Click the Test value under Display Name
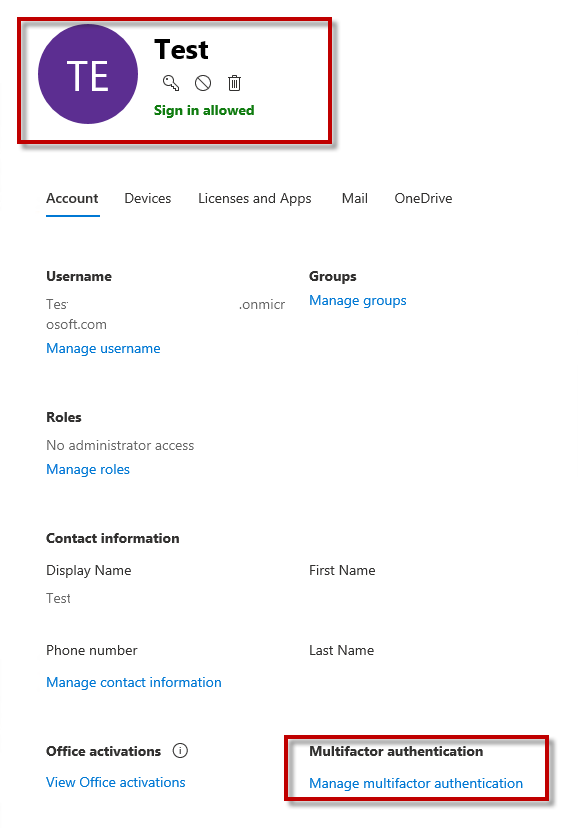Viewport: 582px width, 828px height. (58, 598)
